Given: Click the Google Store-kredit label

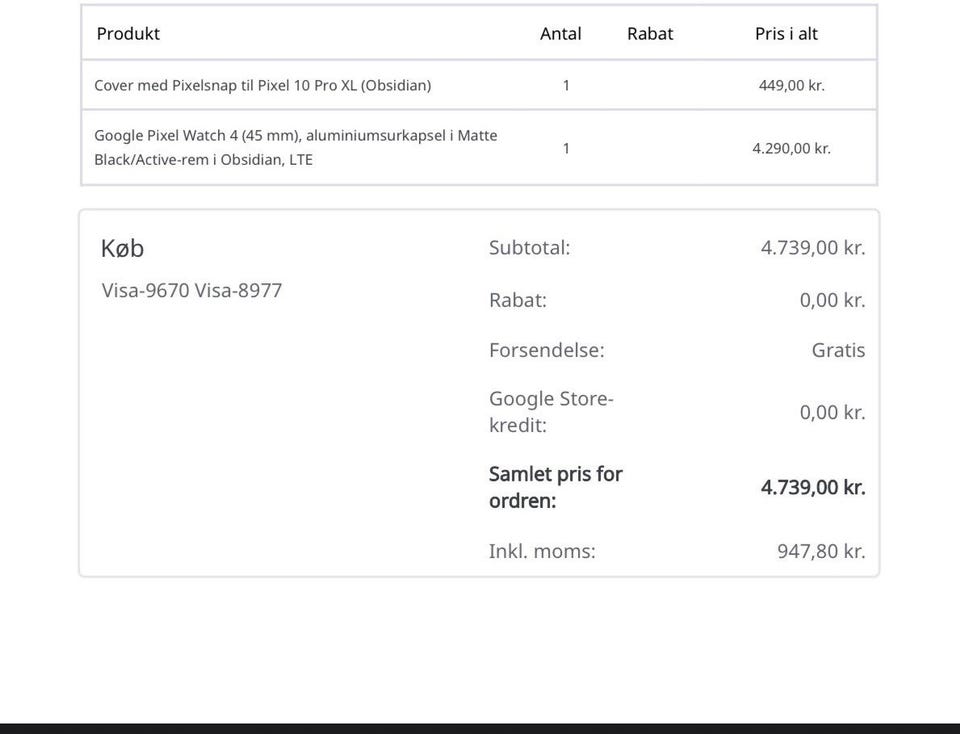Looking at the screenshot, I should click(551, 412).
